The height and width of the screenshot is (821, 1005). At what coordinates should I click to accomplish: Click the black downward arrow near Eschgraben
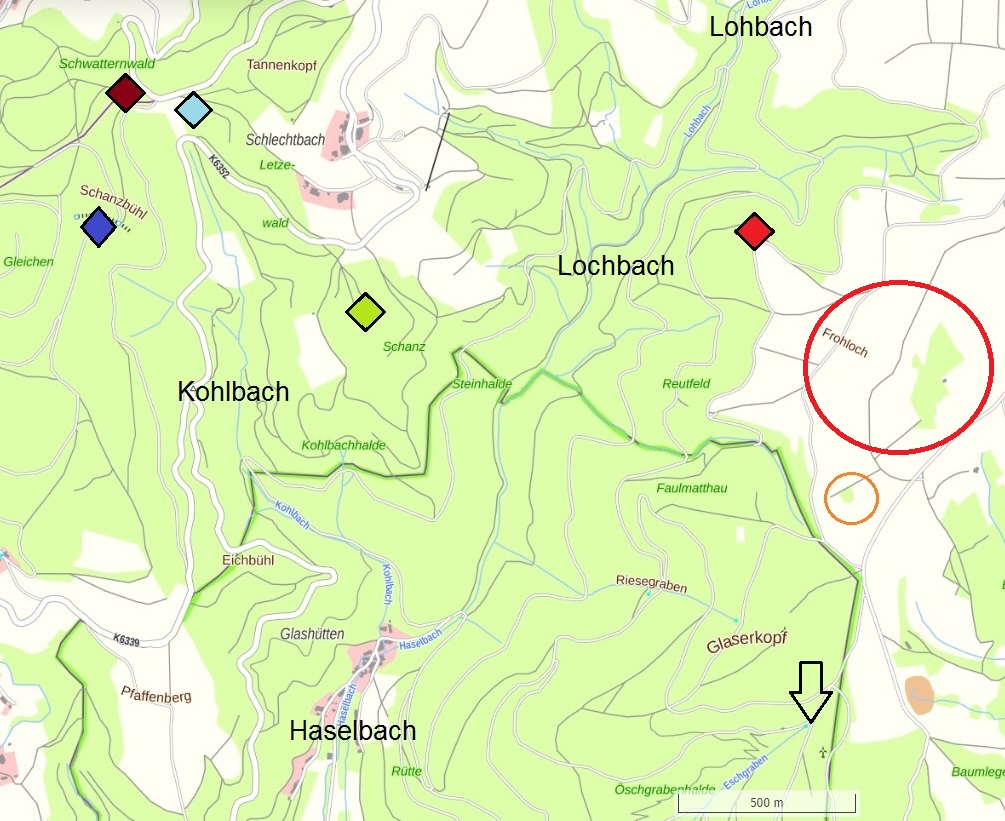811,692
